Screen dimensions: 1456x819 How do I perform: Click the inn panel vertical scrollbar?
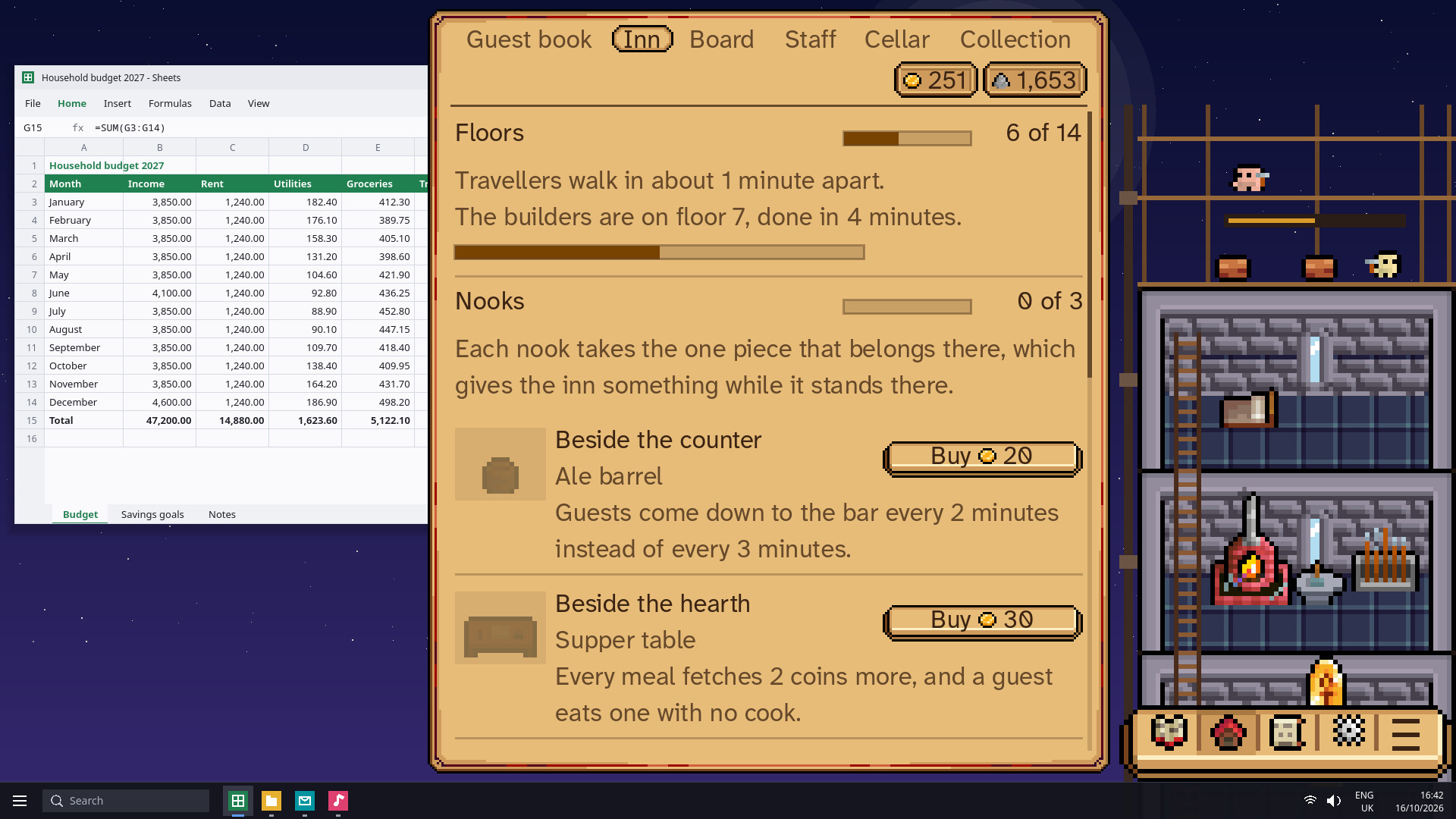coord(1090,245)
